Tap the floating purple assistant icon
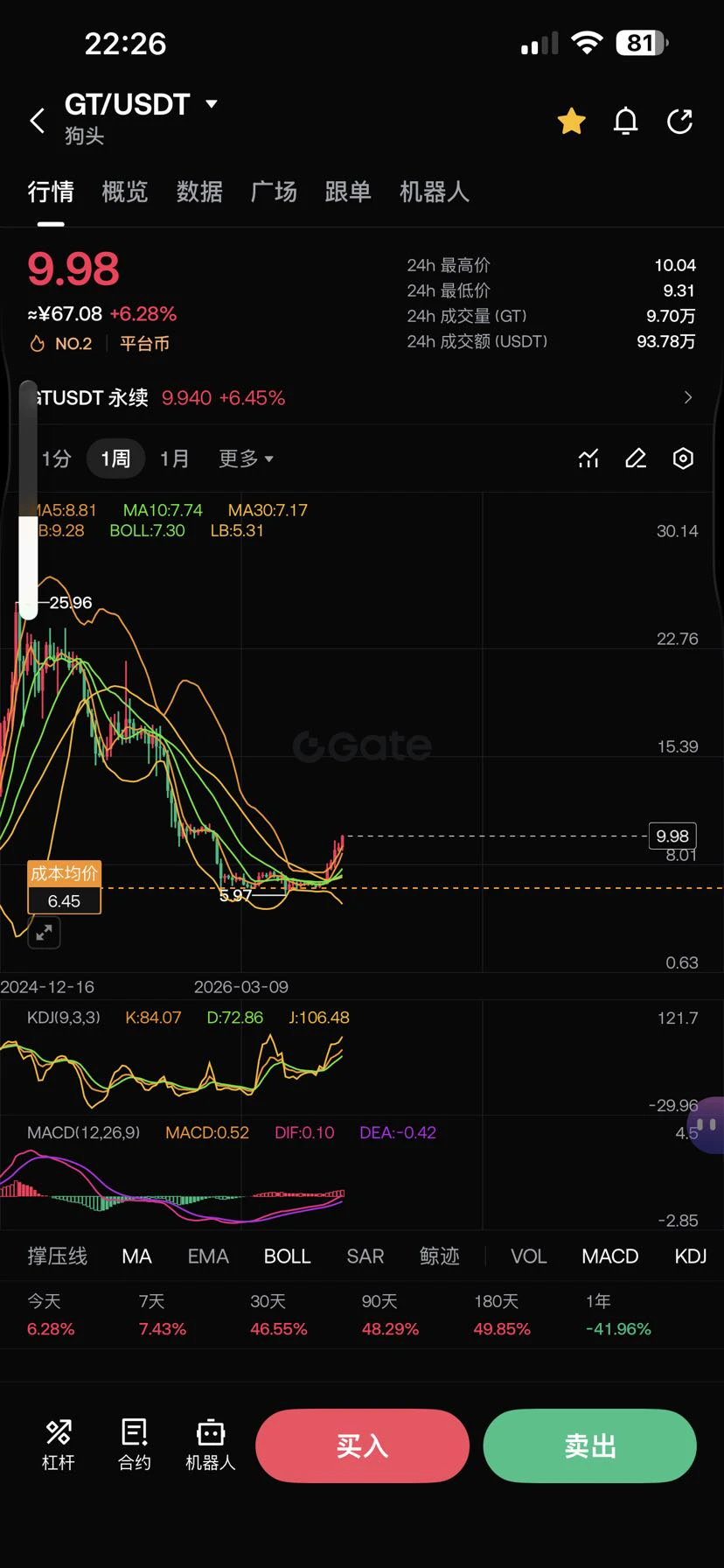This screenshot has height=1568, width=724. click(x=707, y=1125)
